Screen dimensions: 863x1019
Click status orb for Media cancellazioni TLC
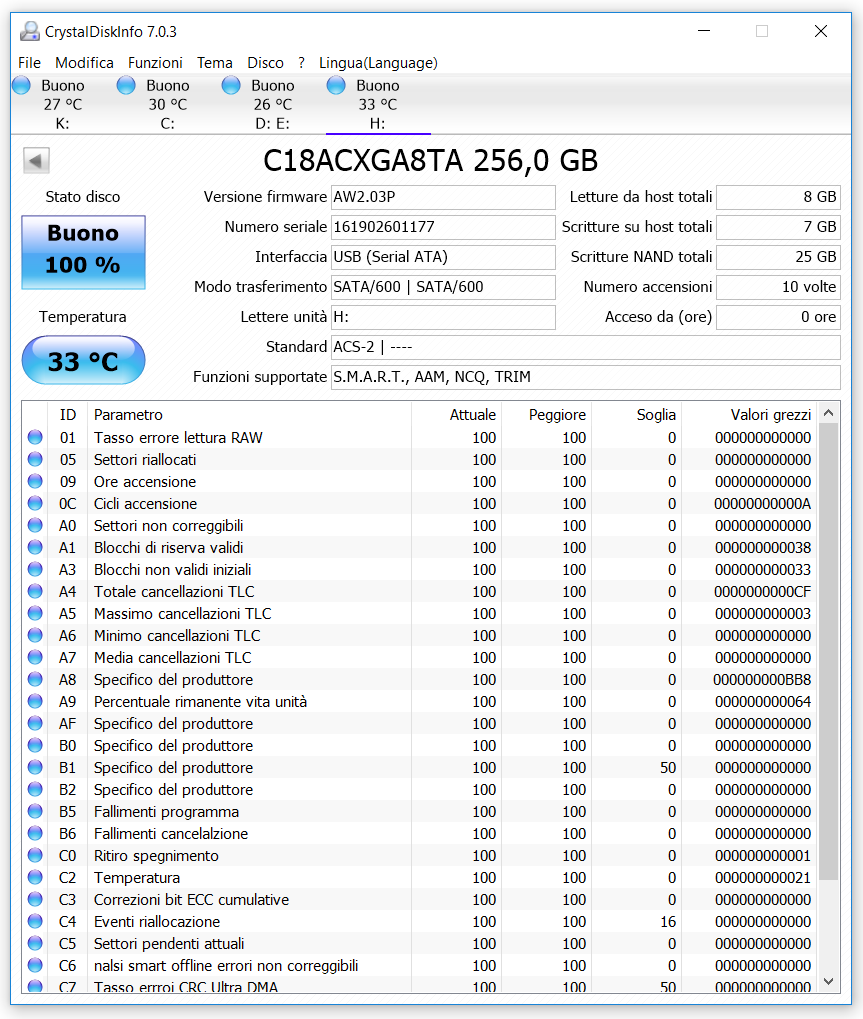click(35, 658)
